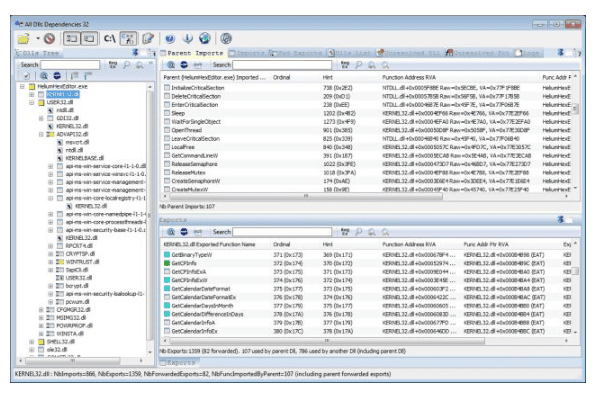Toggle the first tree layout view button in toolbar

72,38
